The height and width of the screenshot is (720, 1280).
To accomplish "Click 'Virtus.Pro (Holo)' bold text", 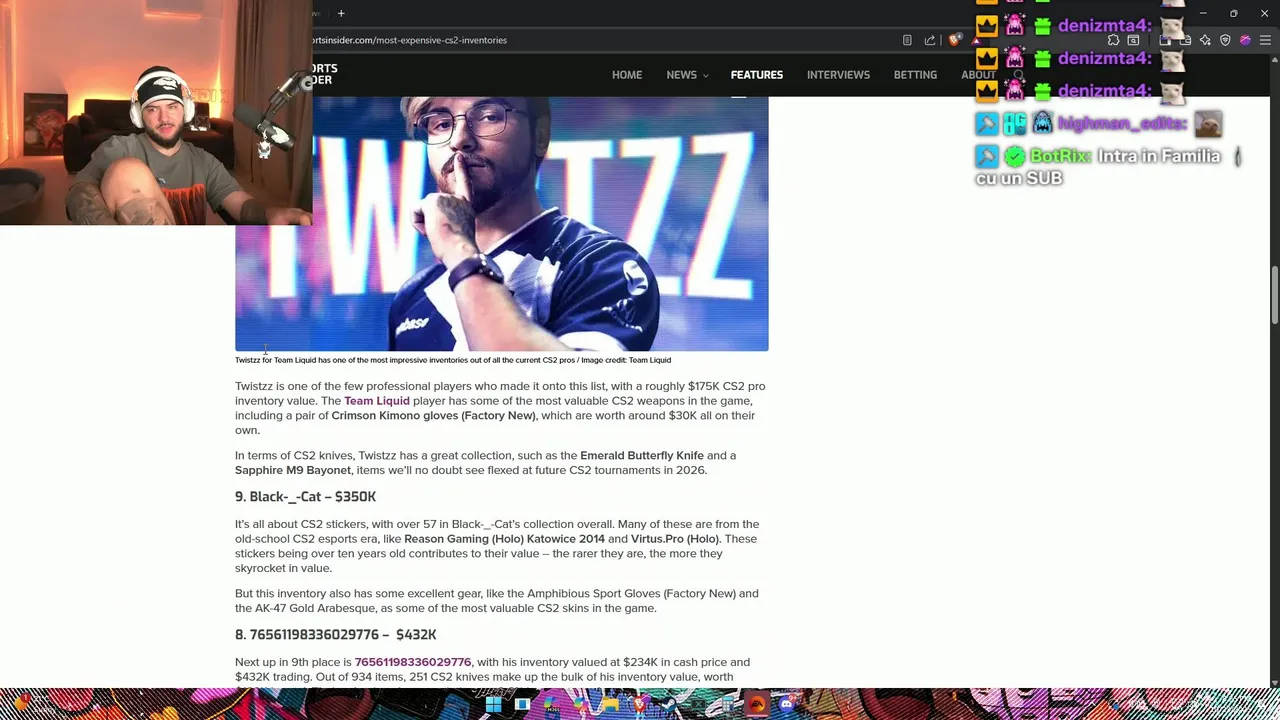I will click(x=675, y=539).
